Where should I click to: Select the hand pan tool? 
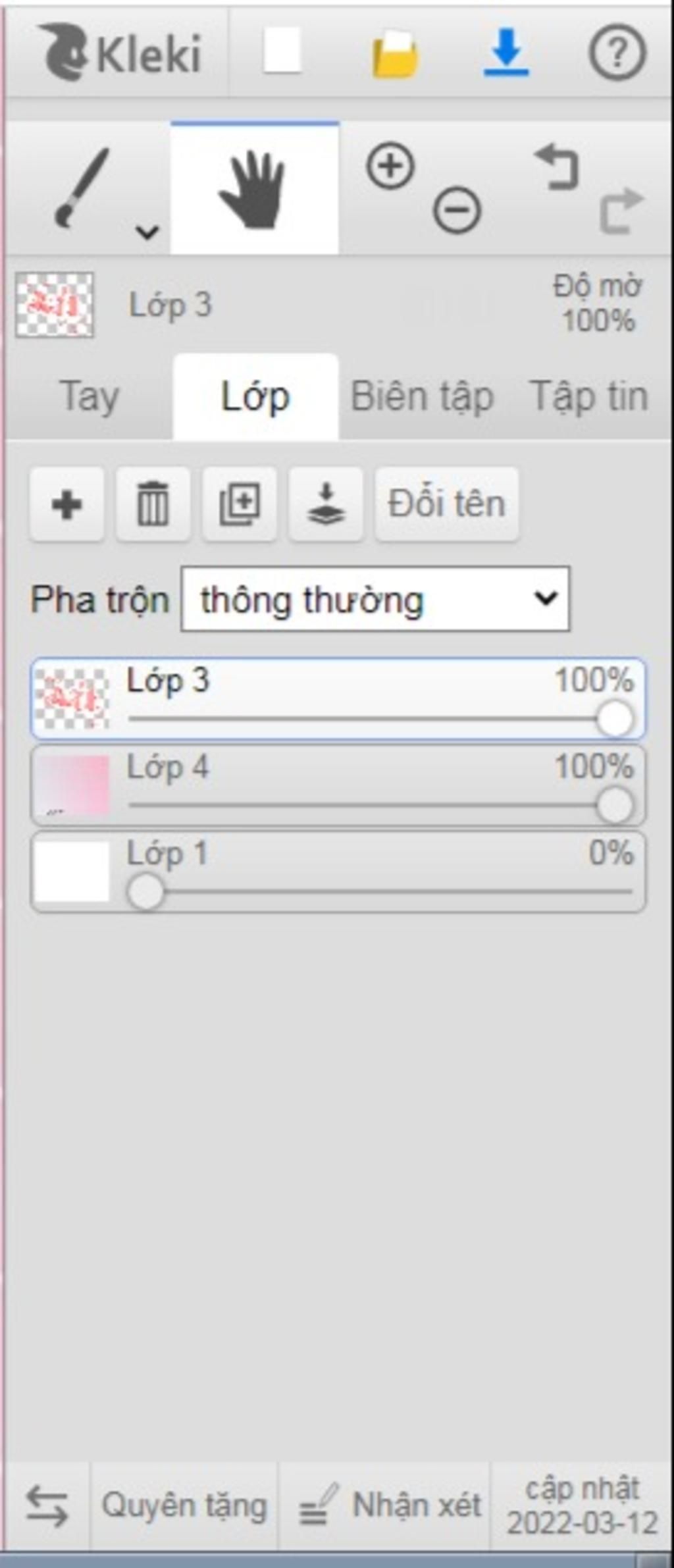pyautogui.click(x=255, y=189)
